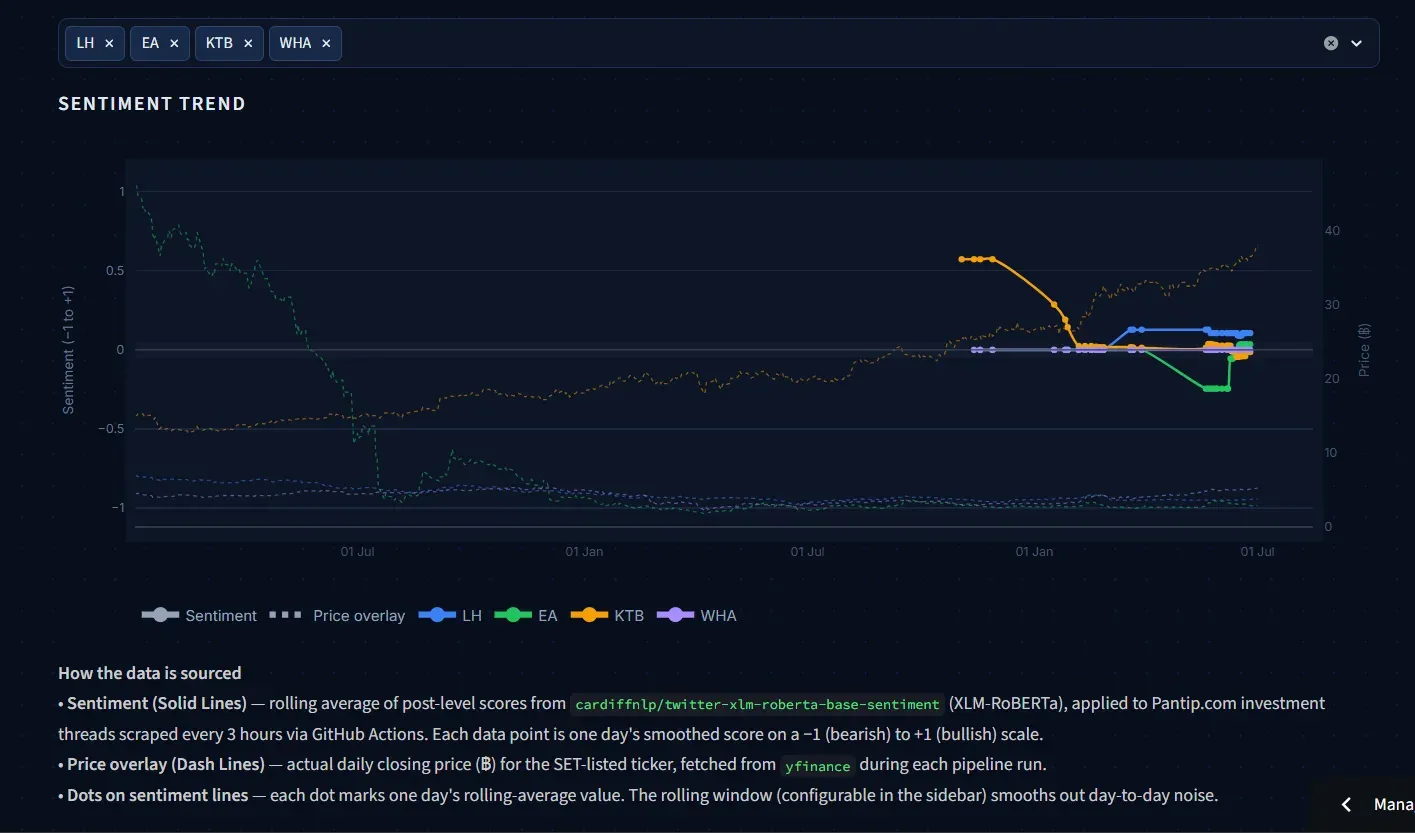
Task: Toggle the Sentiment legend entry
Action: pos(200,615)
